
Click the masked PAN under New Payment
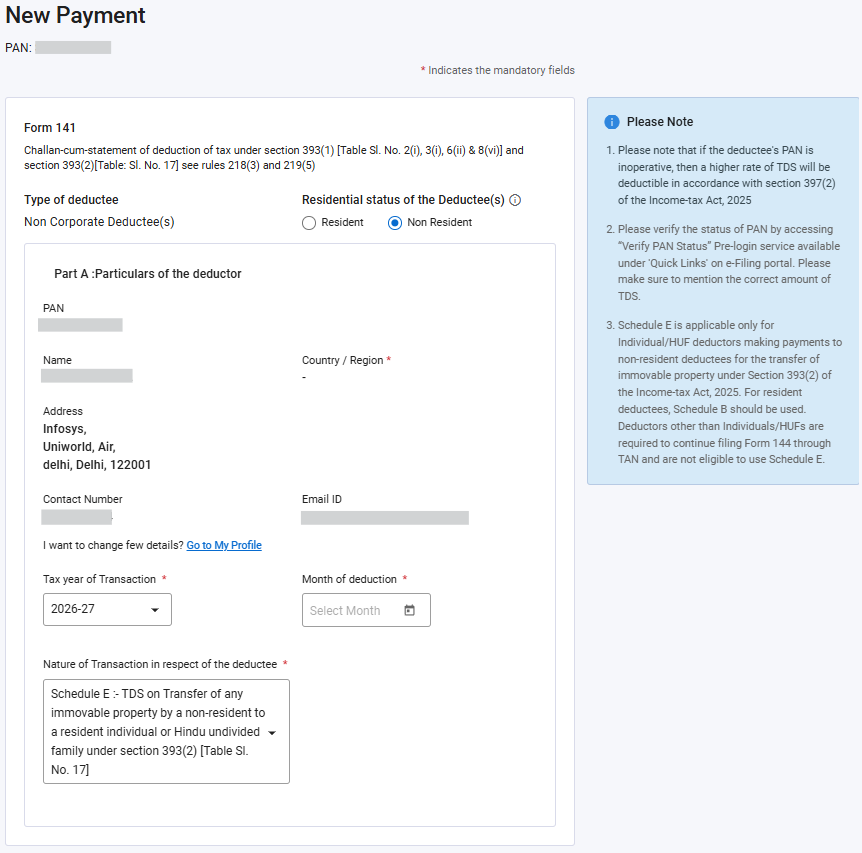pos(73,48)
